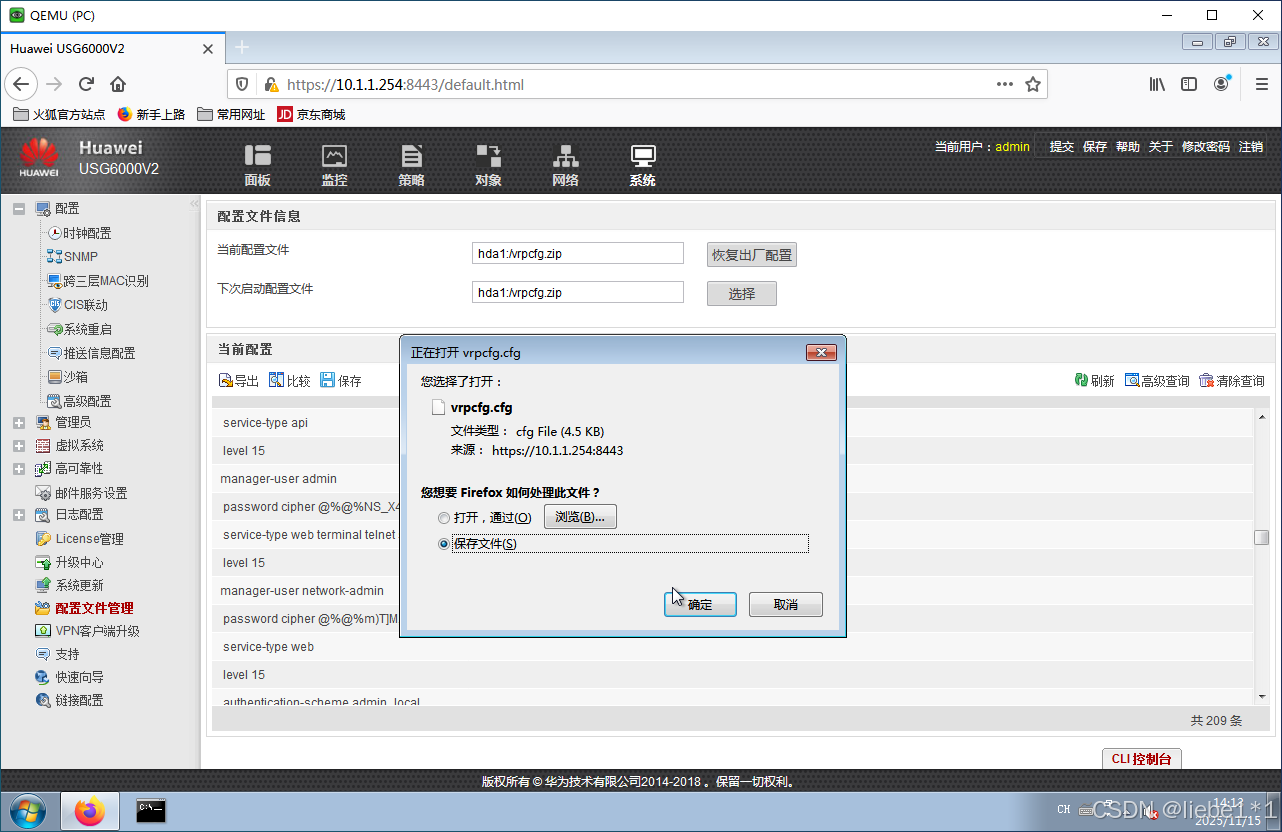1282x832 pixels.
Task: Confirm download with 确定 button
Action: click(x=700, y=605)
